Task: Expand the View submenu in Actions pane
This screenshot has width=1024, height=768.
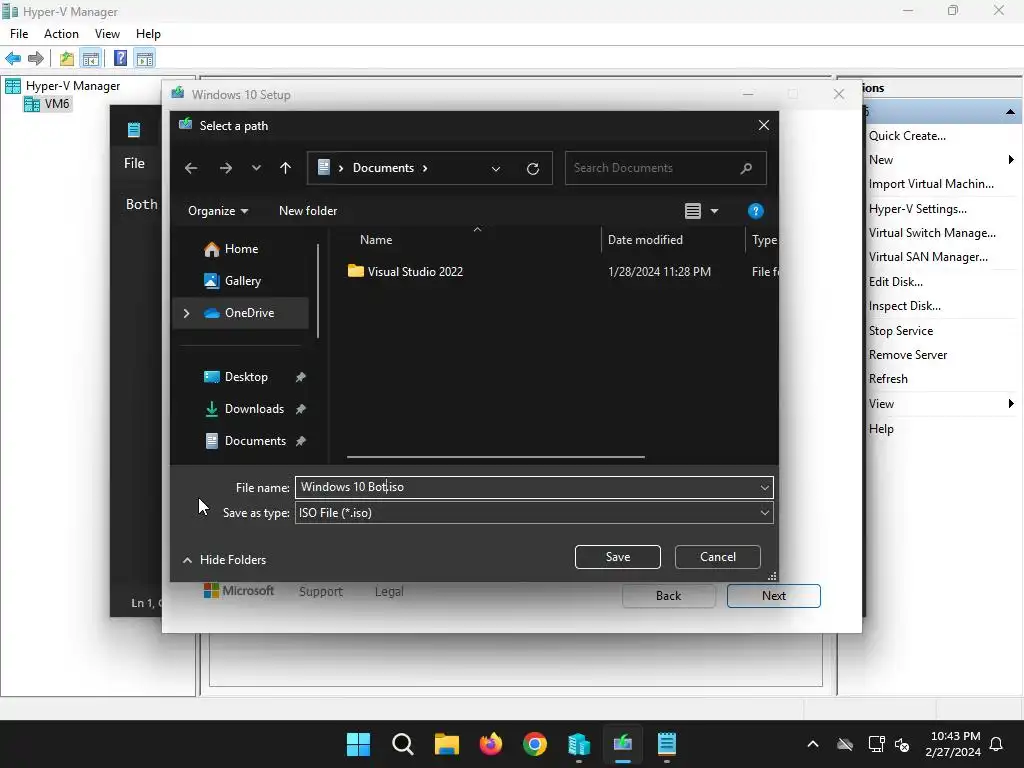Action: point(1011,404)
